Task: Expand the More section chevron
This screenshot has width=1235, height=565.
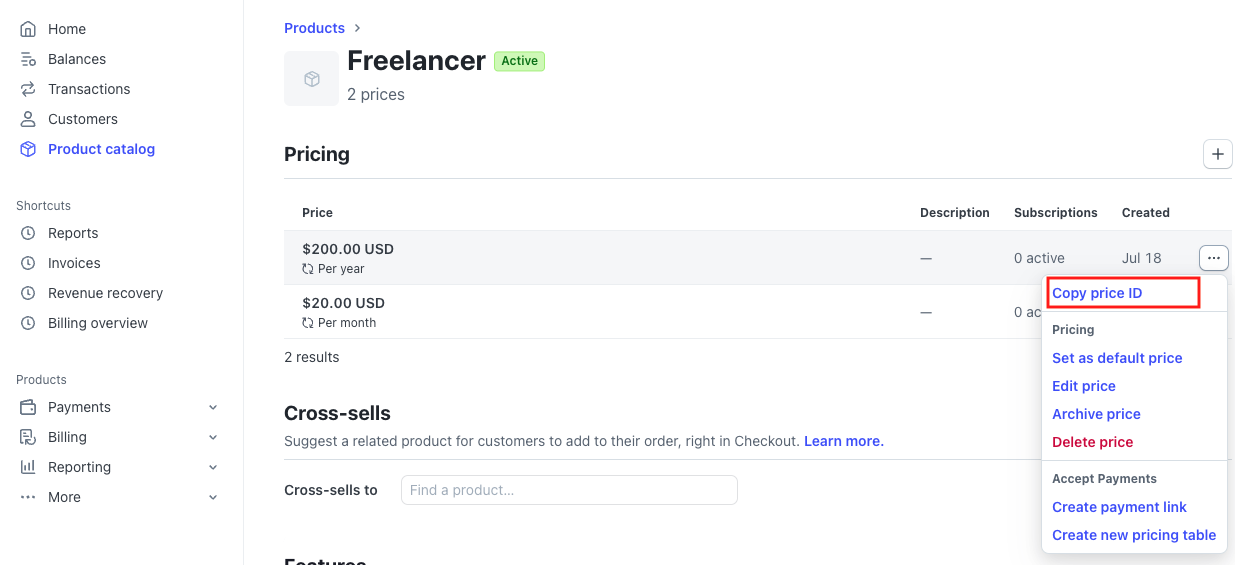Action: click(212, 497)
